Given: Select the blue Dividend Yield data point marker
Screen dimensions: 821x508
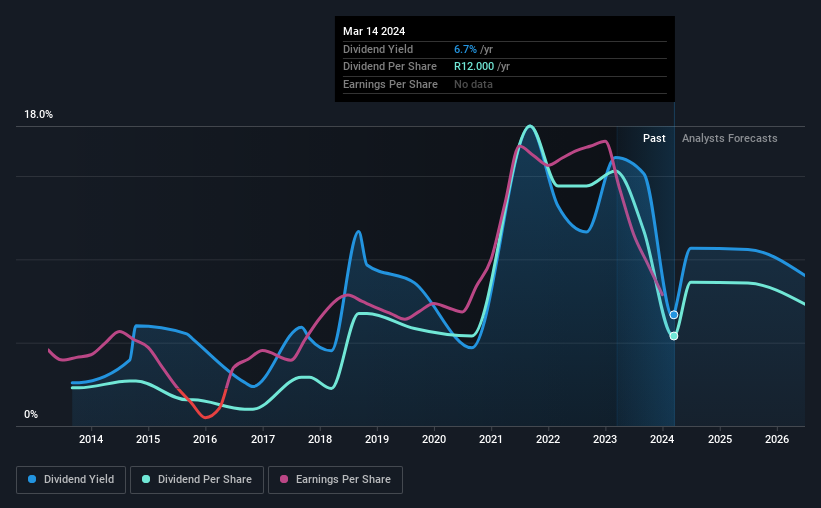Looking at the screenshot, I should click(x=674, y=315).
